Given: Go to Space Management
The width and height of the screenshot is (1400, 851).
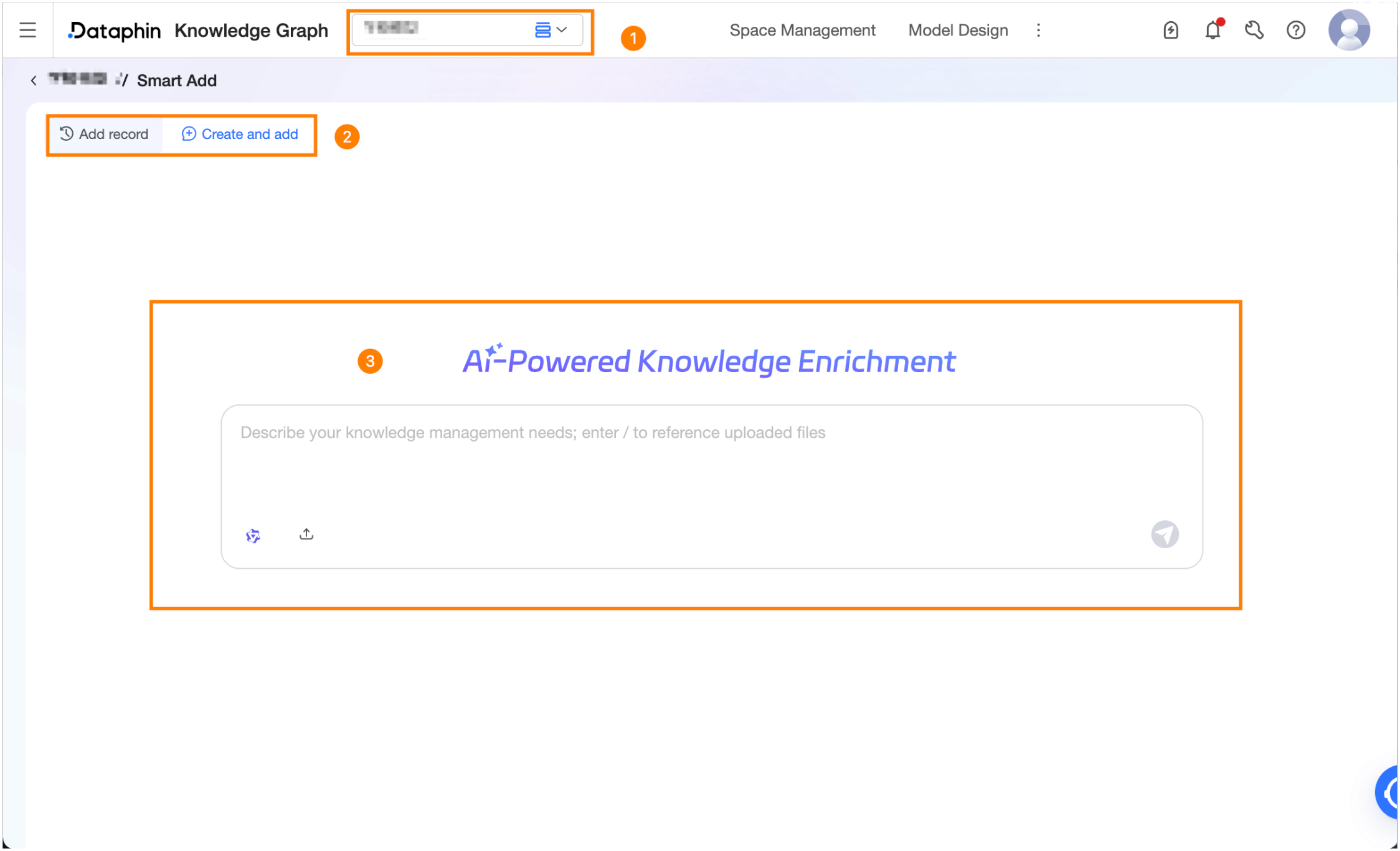Looking at the screenshot, I should [x=802, y=30].
